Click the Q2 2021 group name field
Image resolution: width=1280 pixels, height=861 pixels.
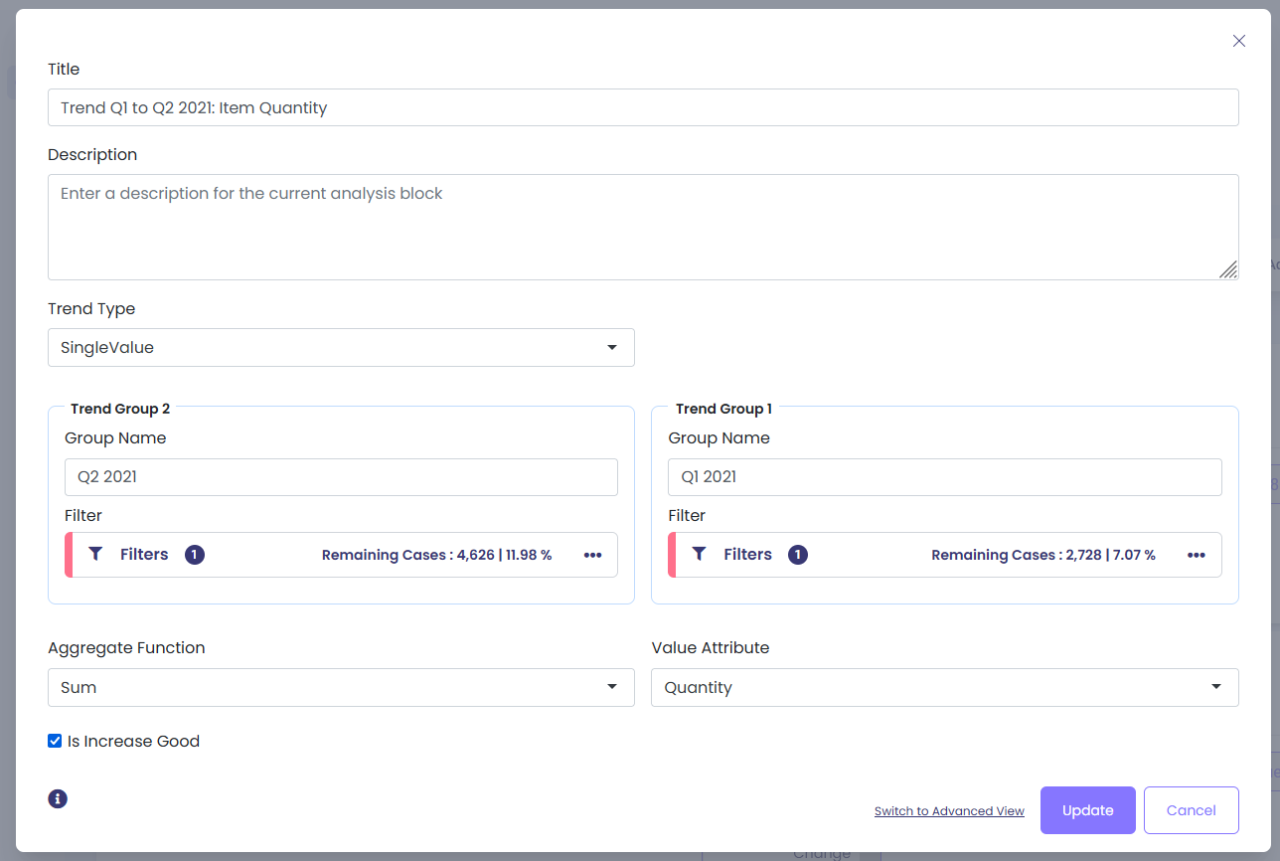click(341, 477)
